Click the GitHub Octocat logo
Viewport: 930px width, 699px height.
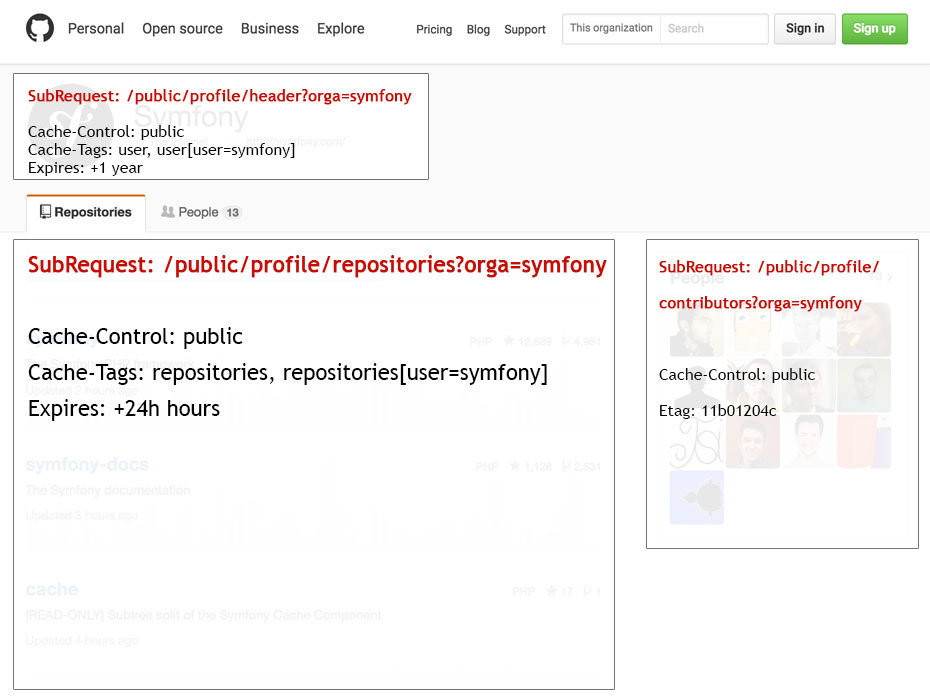40,28
